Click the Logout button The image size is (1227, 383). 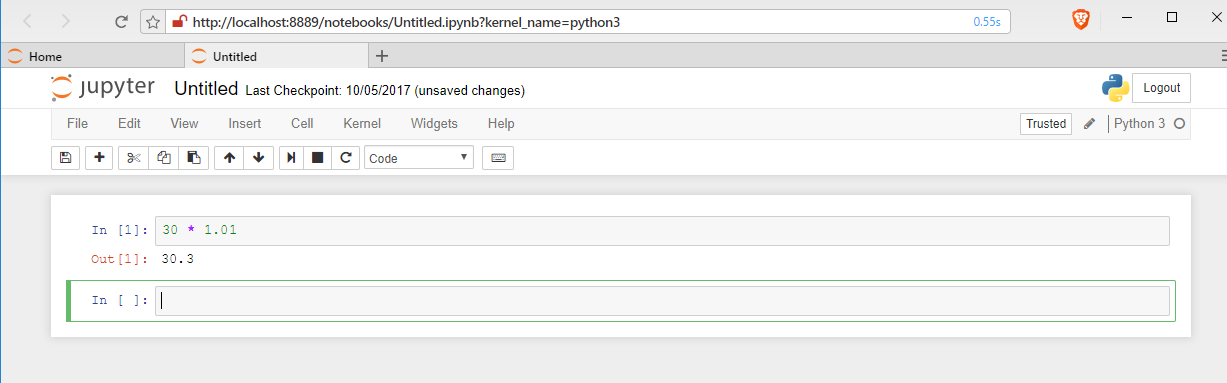tap(1161, 88)
